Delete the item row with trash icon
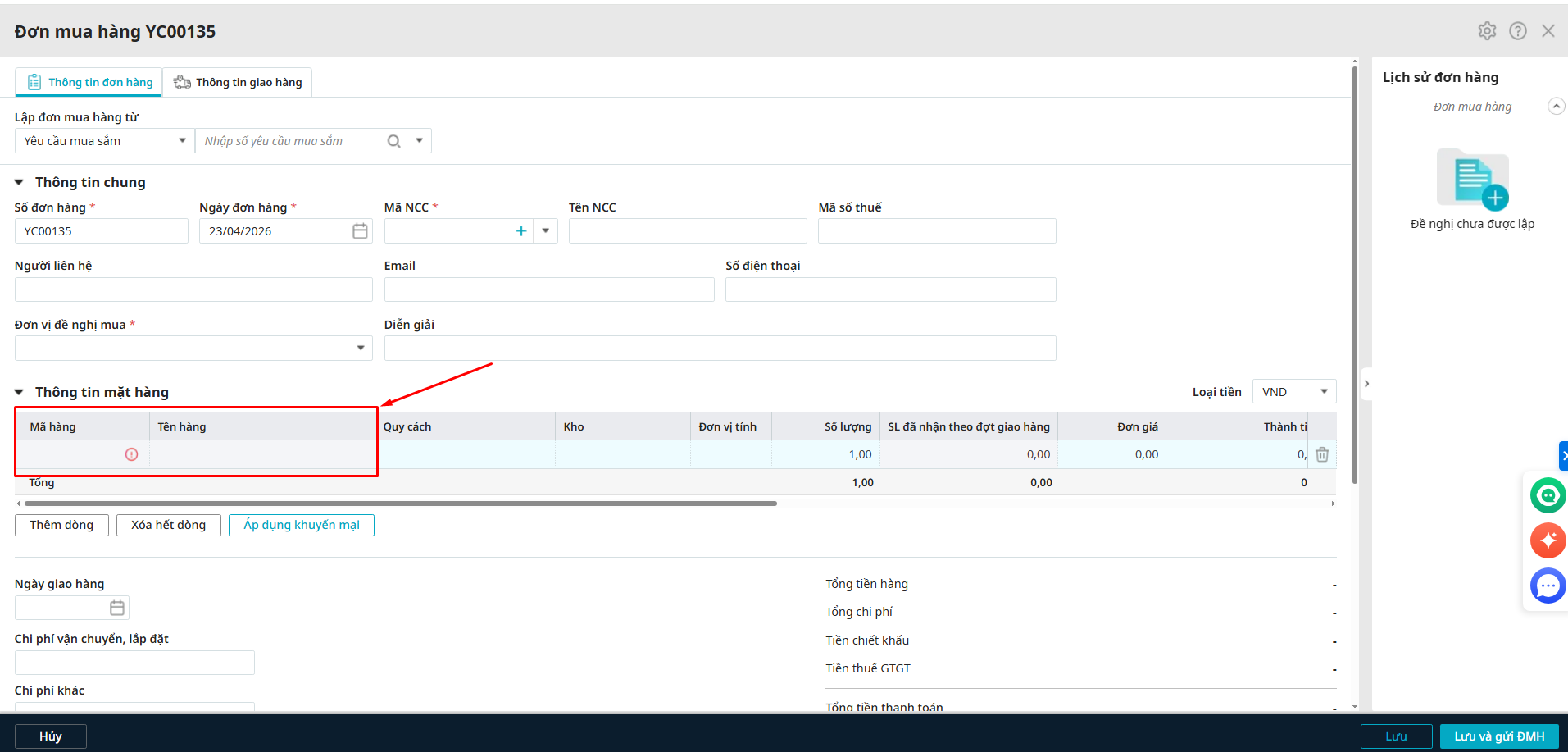The width and height of the screenshot is (1568, 752). [1322, 454]
